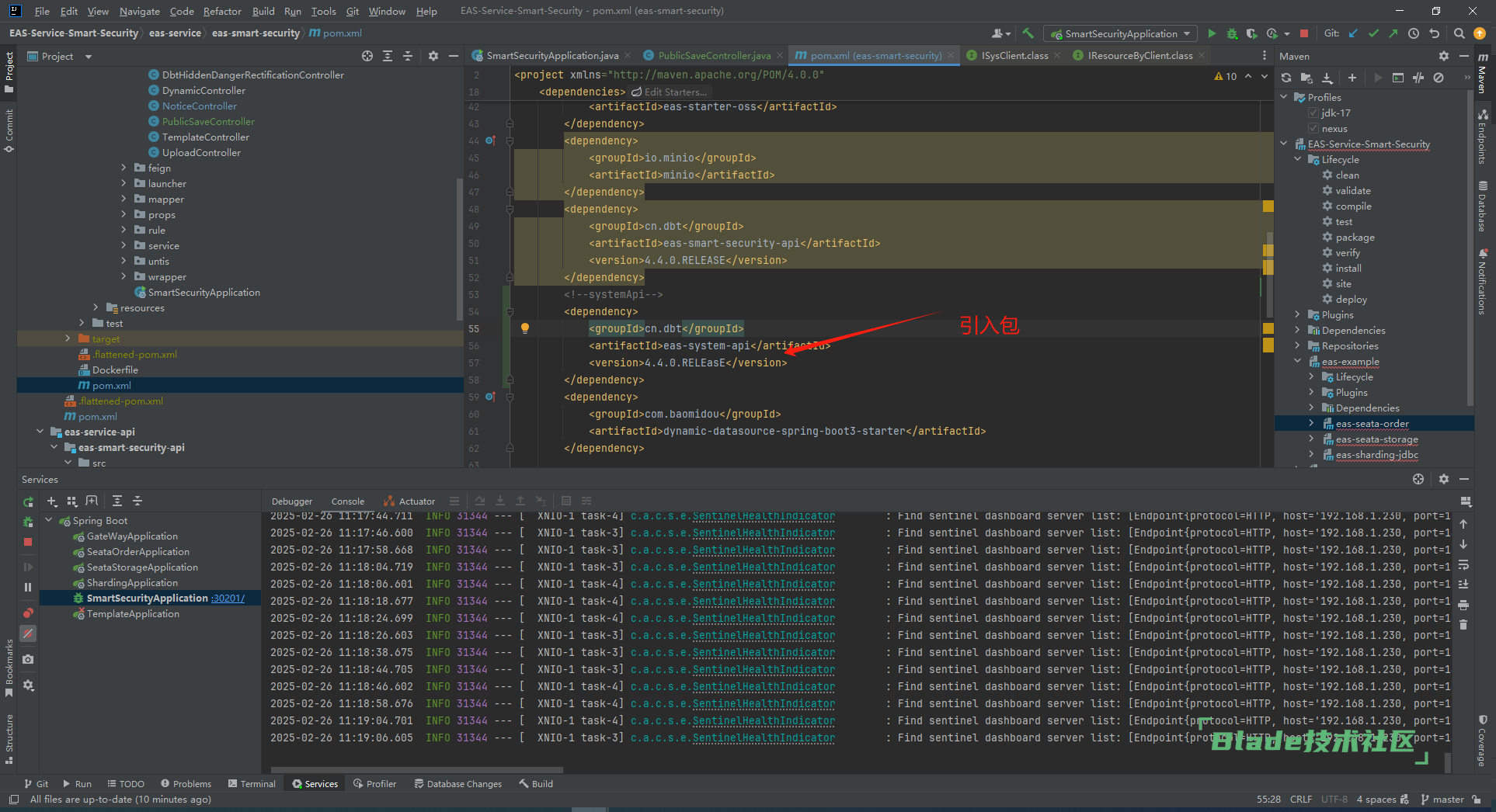The image size is (1496, 812).
Task: Toggle soft-wrap in the console sidebar
Action: point(1463,564)
